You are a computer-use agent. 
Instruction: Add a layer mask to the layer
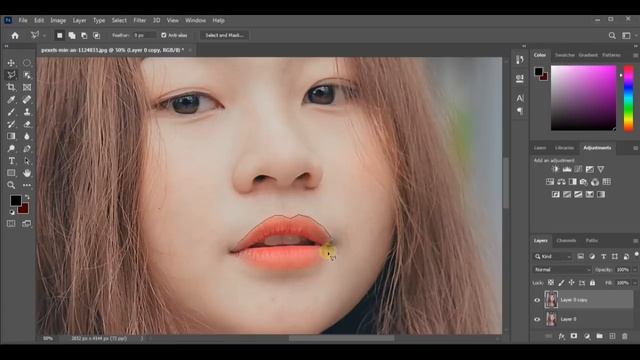[x=574, y=336]
